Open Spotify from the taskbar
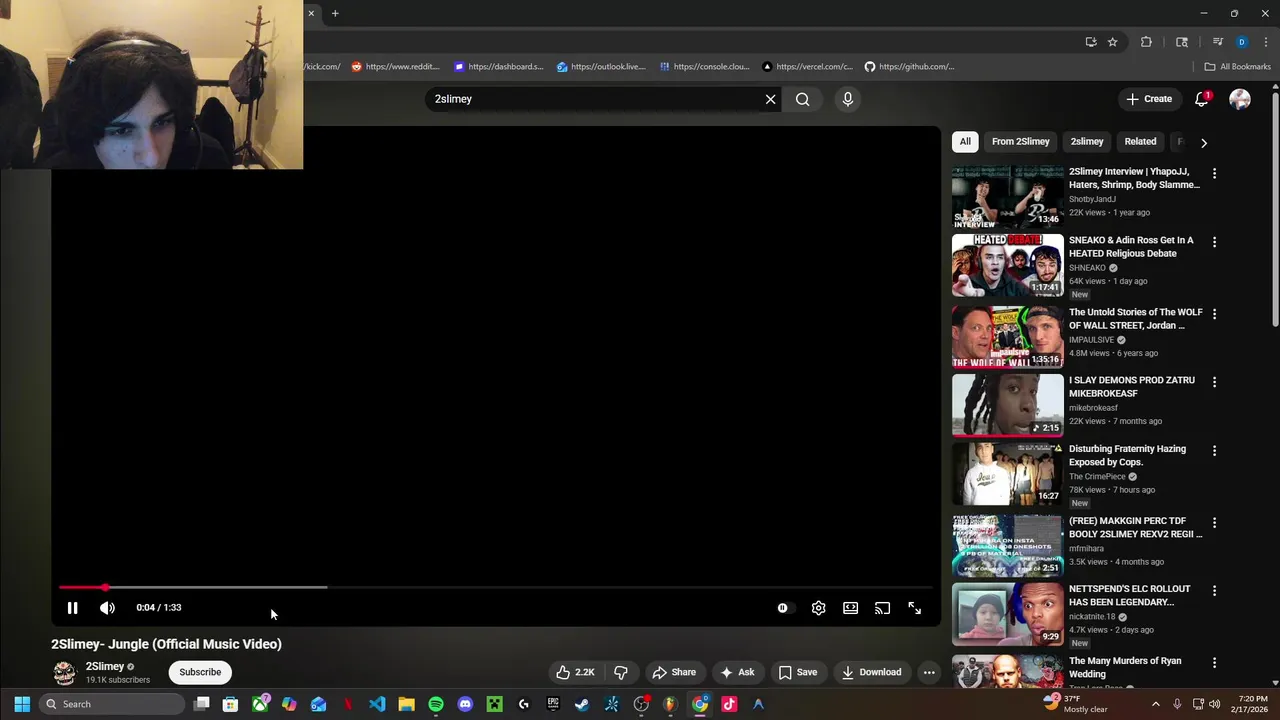Image resolution: width=1280 pixels, height=720 pixels. [x=436, y=704]
